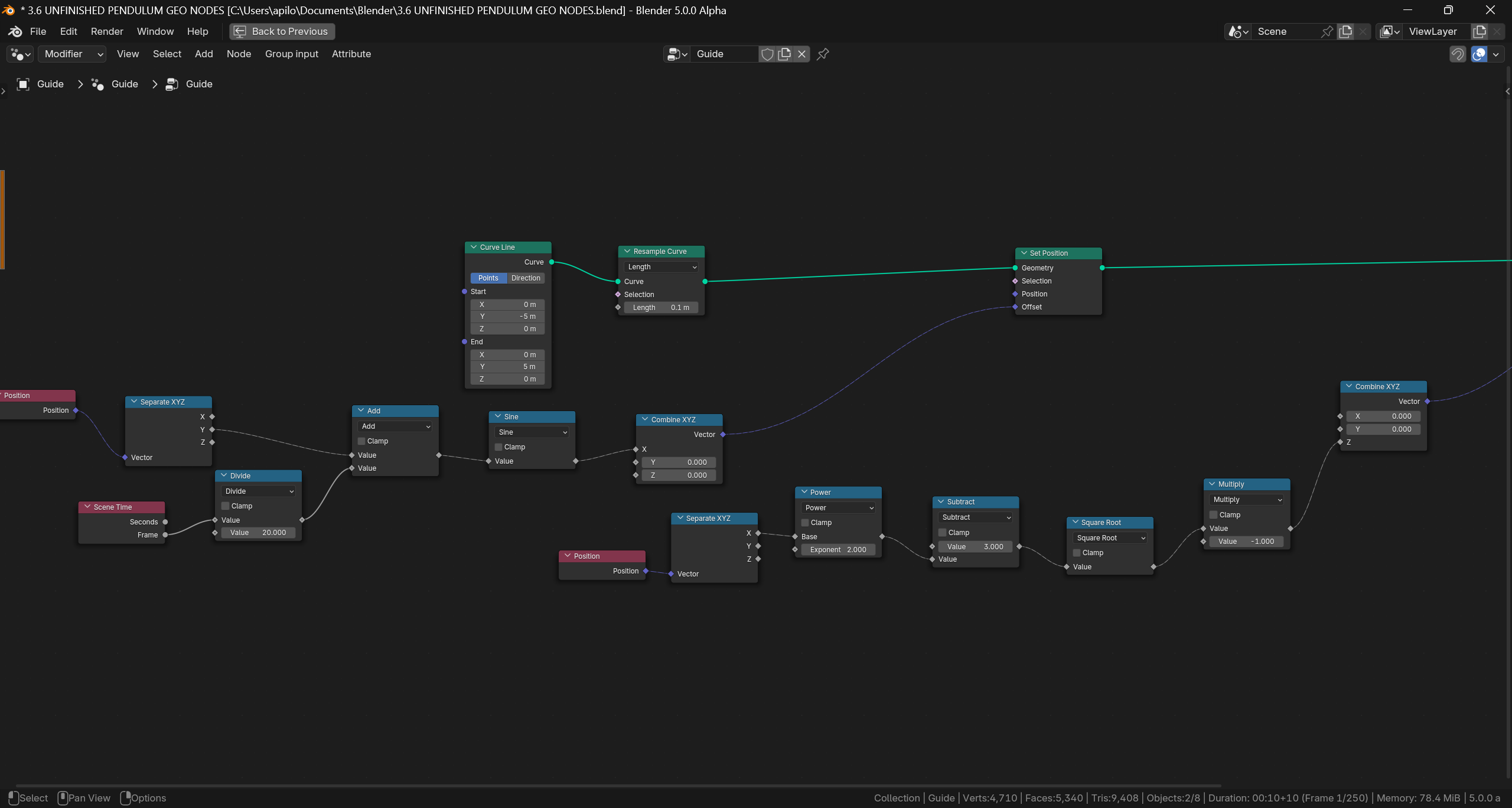Adjust Power node Exponent 2.000 field
The width and height of the screenshot is (1512, 808).
pyautogui.click(x=838, y=550)
